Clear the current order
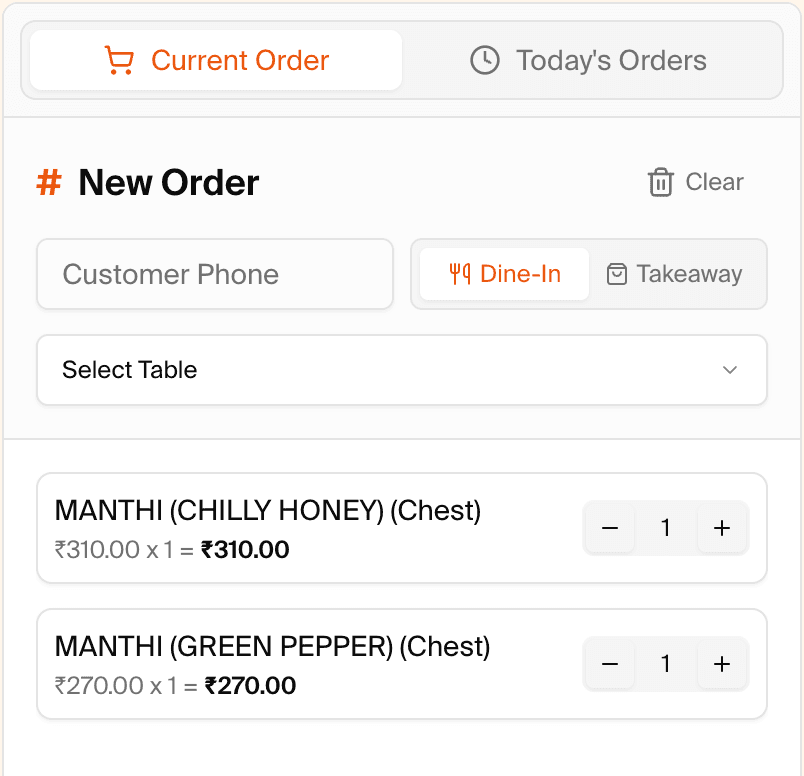 point(694,182)
